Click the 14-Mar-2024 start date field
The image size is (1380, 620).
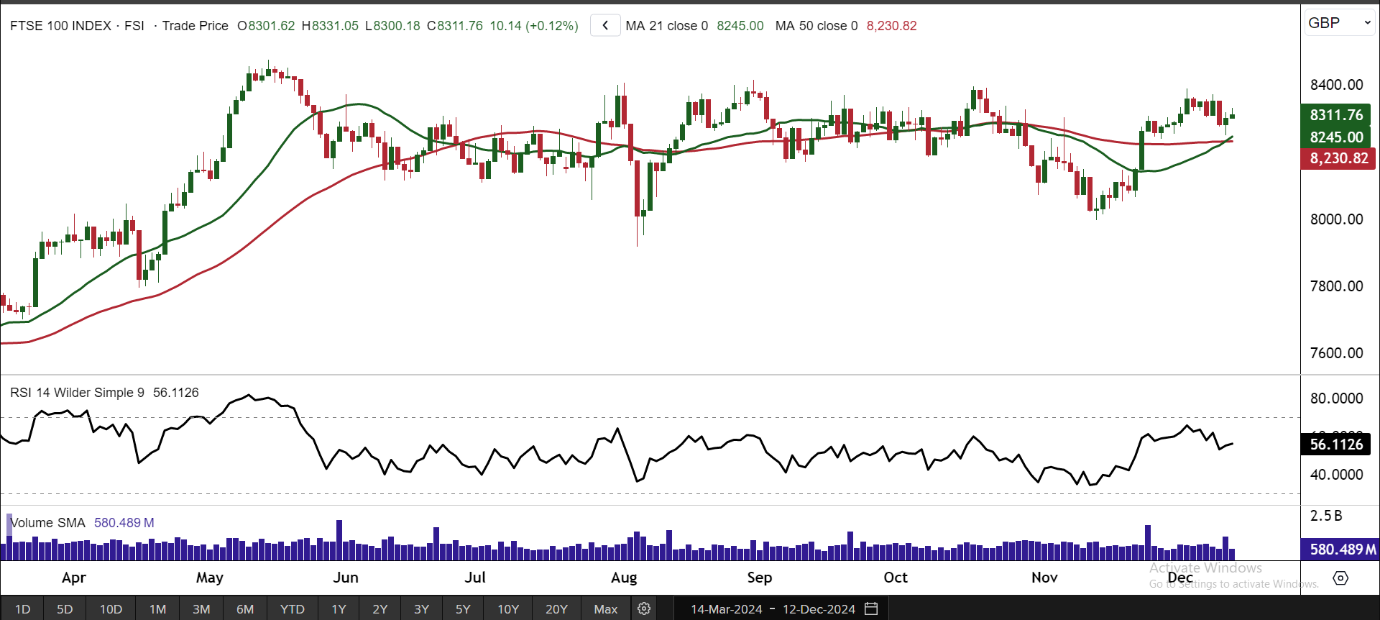click(x=726, y=609)
